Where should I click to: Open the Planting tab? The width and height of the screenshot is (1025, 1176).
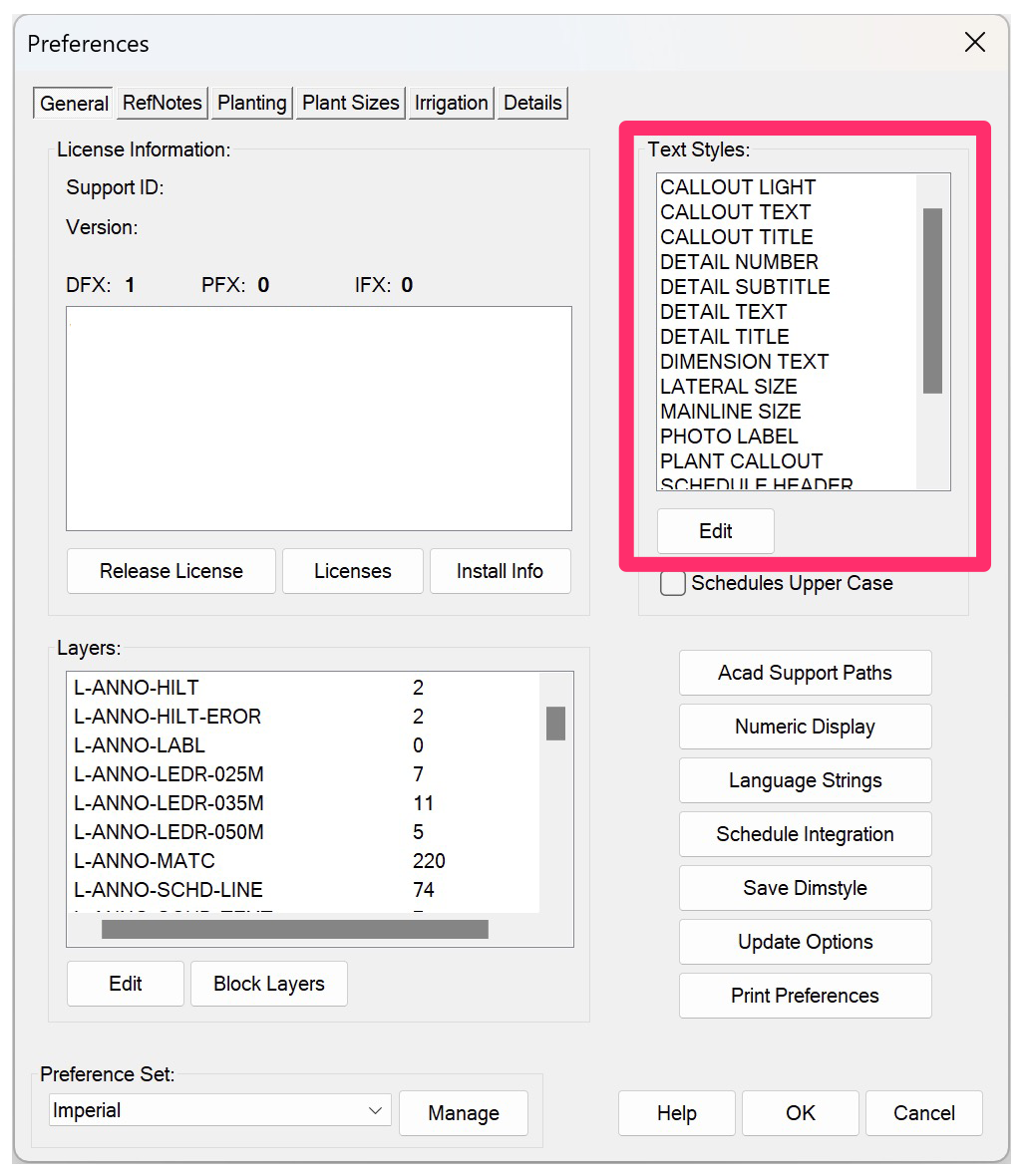point(251,103)
